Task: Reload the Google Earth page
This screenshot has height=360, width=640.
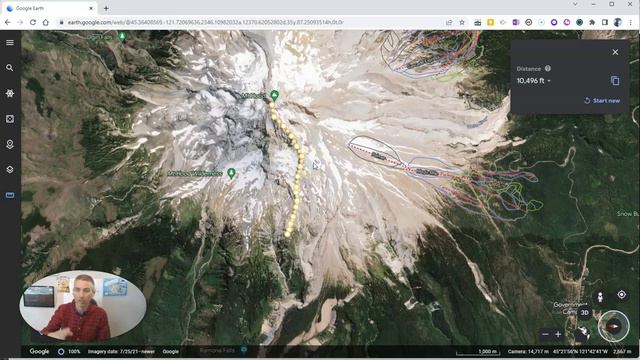Action: [33, 22]
